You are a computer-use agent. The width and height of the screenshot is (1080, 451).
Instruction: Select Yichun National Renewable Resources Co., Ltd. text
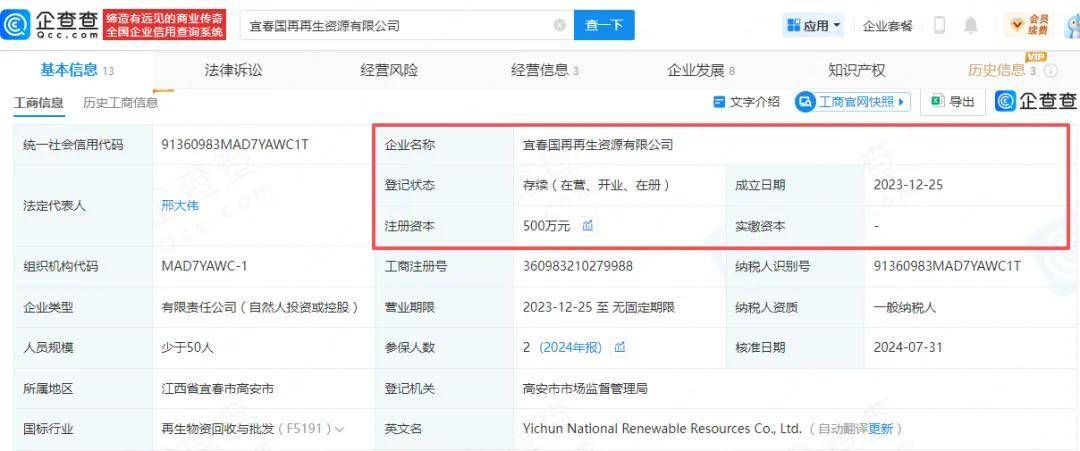coord(663,428)
